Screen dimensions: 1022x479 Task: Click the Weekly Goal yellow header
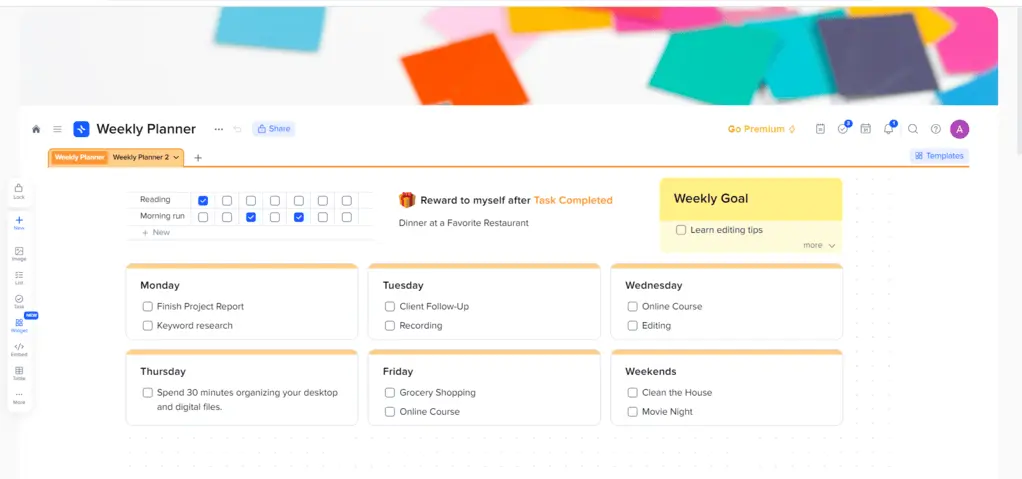[x=751, y=199]
